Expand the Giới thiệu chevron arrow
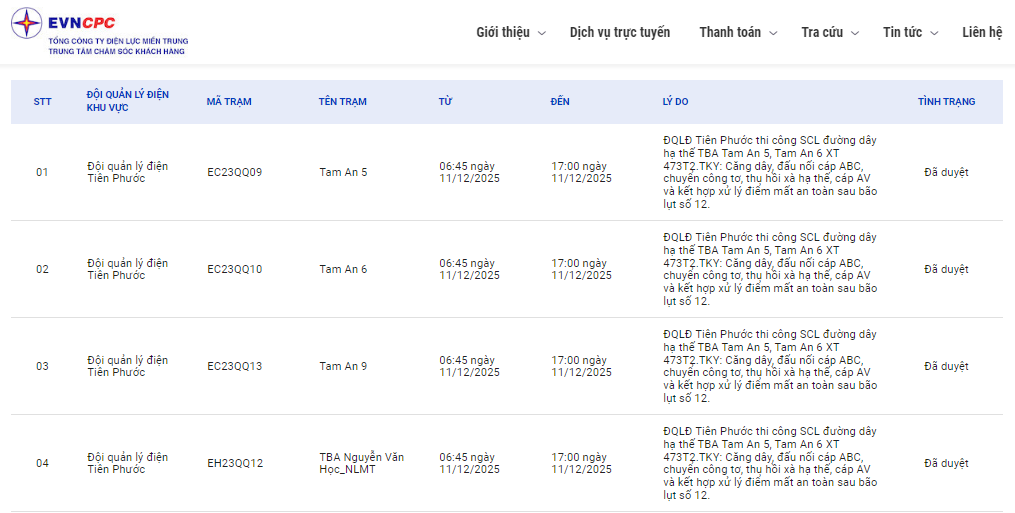This screenshot has width=1015, height=513. [x=542, y=33]
